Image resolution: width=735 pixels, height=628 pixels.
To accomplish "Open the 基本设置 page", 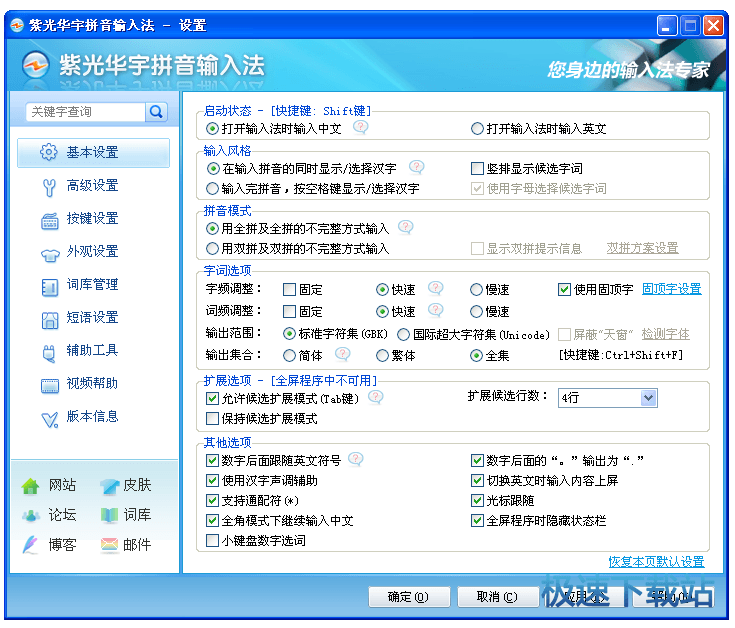I will click(93, 152).
